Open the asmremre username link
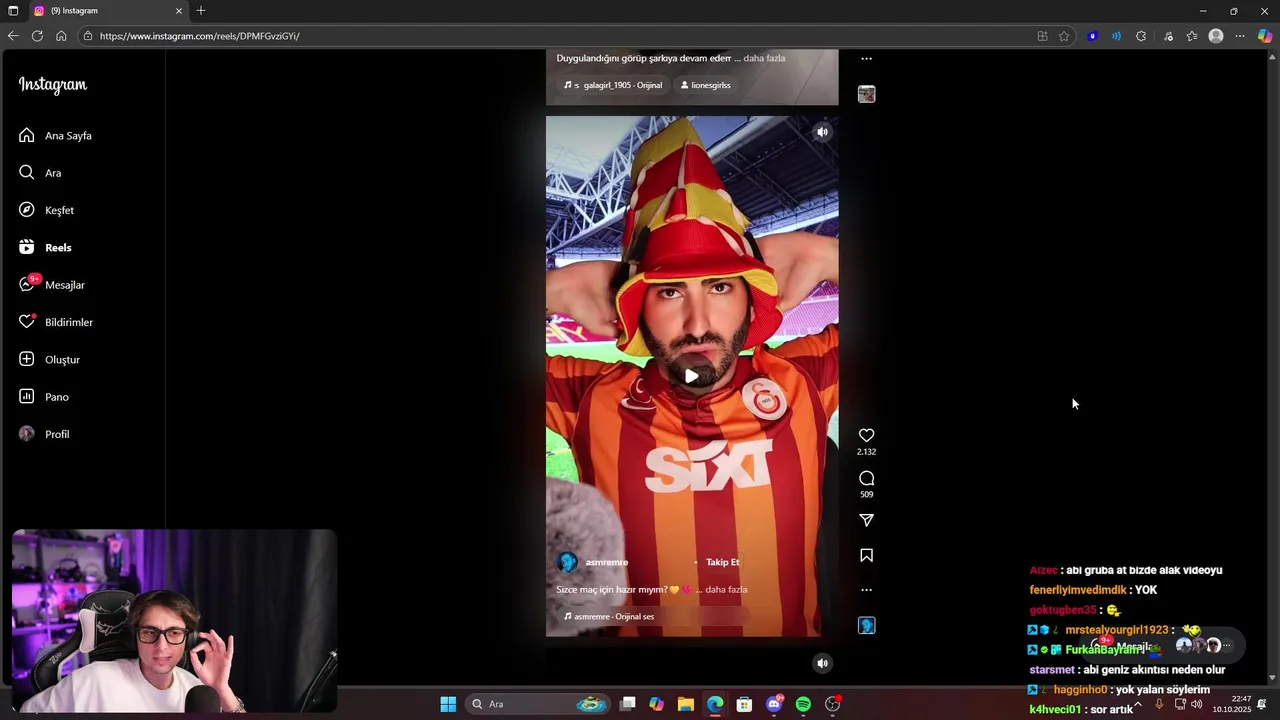Viewport: 1280px width, 720px height. [606, 562]
